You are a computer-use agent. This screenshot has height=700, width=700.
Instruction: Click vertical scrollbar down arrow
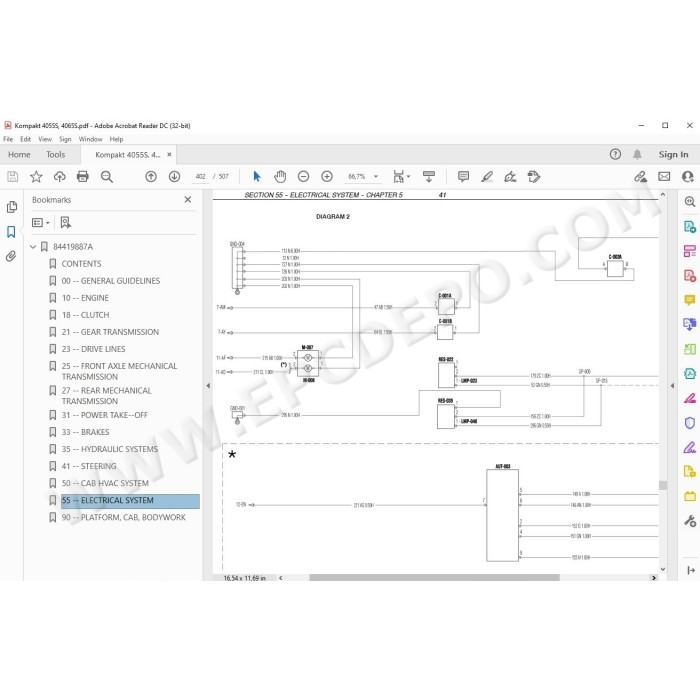pos(663,569)
